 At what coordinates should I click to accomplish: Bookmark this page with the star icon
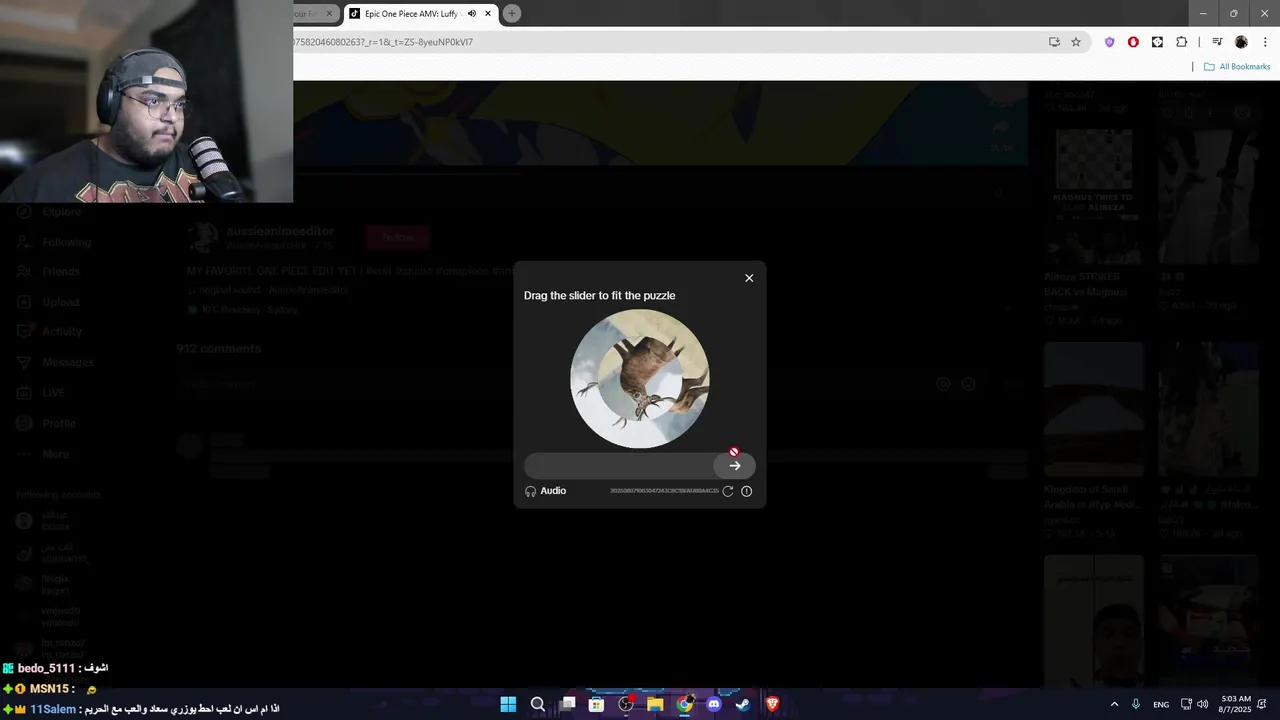(1076, 42)
